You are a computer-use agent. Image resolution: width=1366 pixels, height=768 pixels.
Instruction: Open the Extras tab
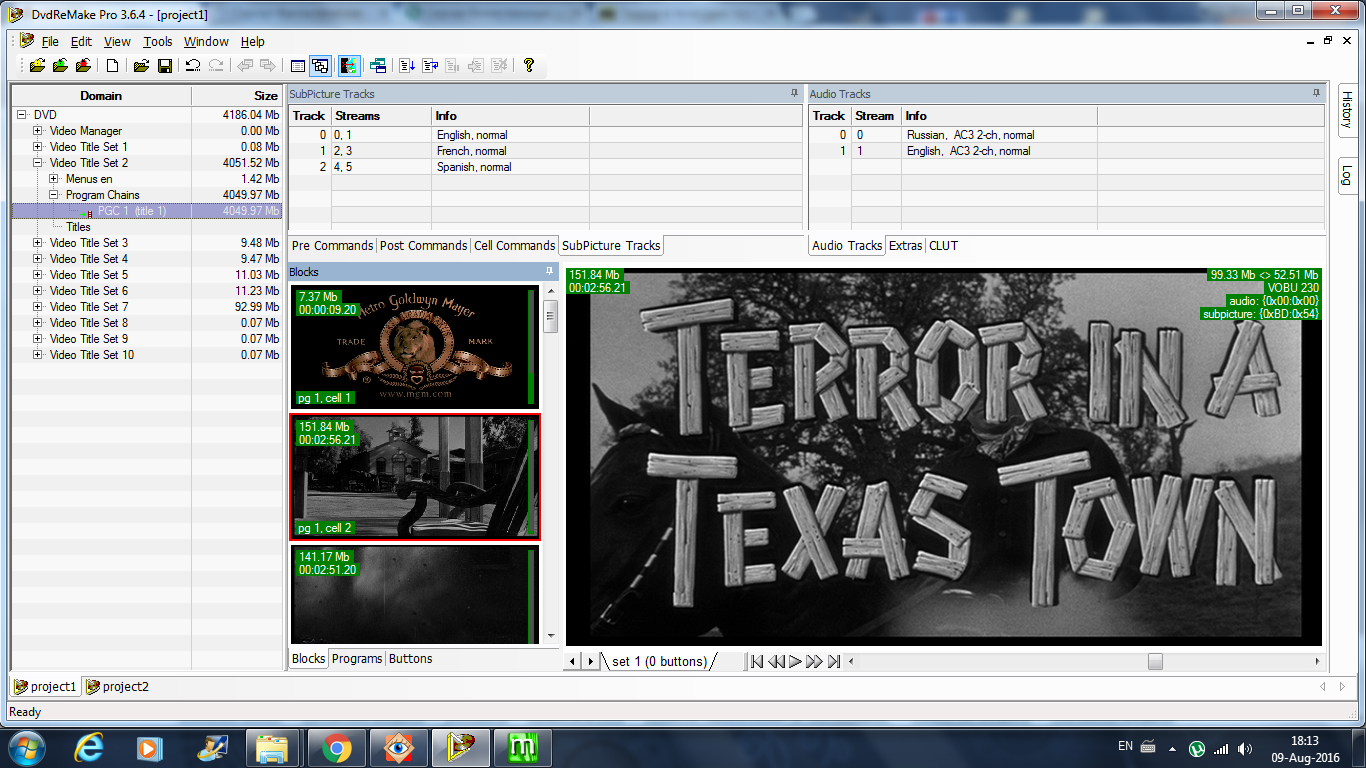coord(906,246)
